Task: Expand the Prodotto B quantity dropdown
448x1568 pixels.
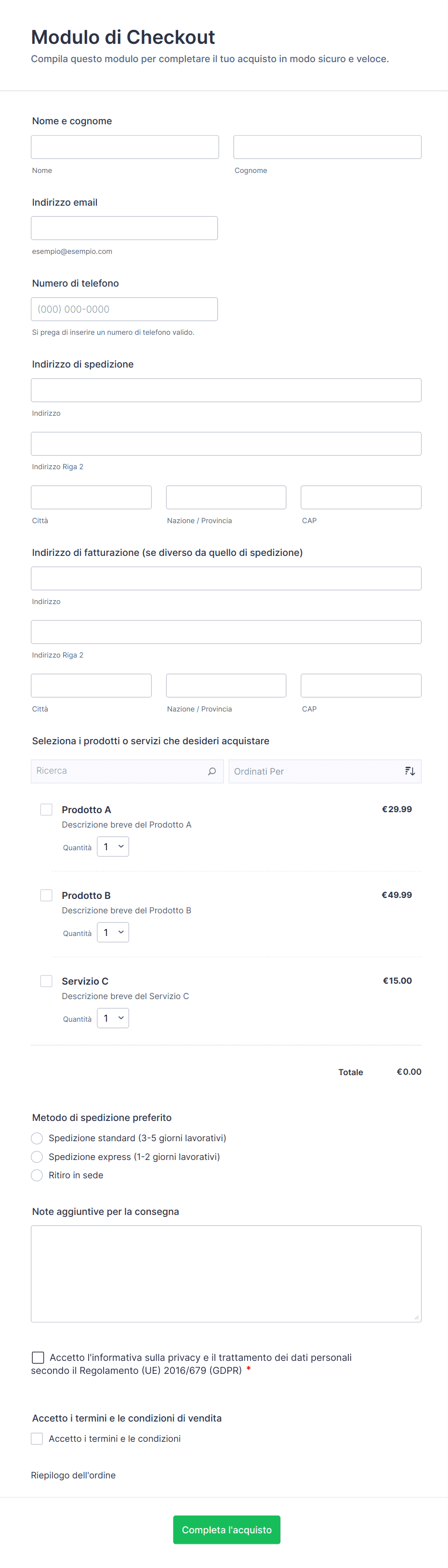Action: pyautogui.click(x=113, y=933)
